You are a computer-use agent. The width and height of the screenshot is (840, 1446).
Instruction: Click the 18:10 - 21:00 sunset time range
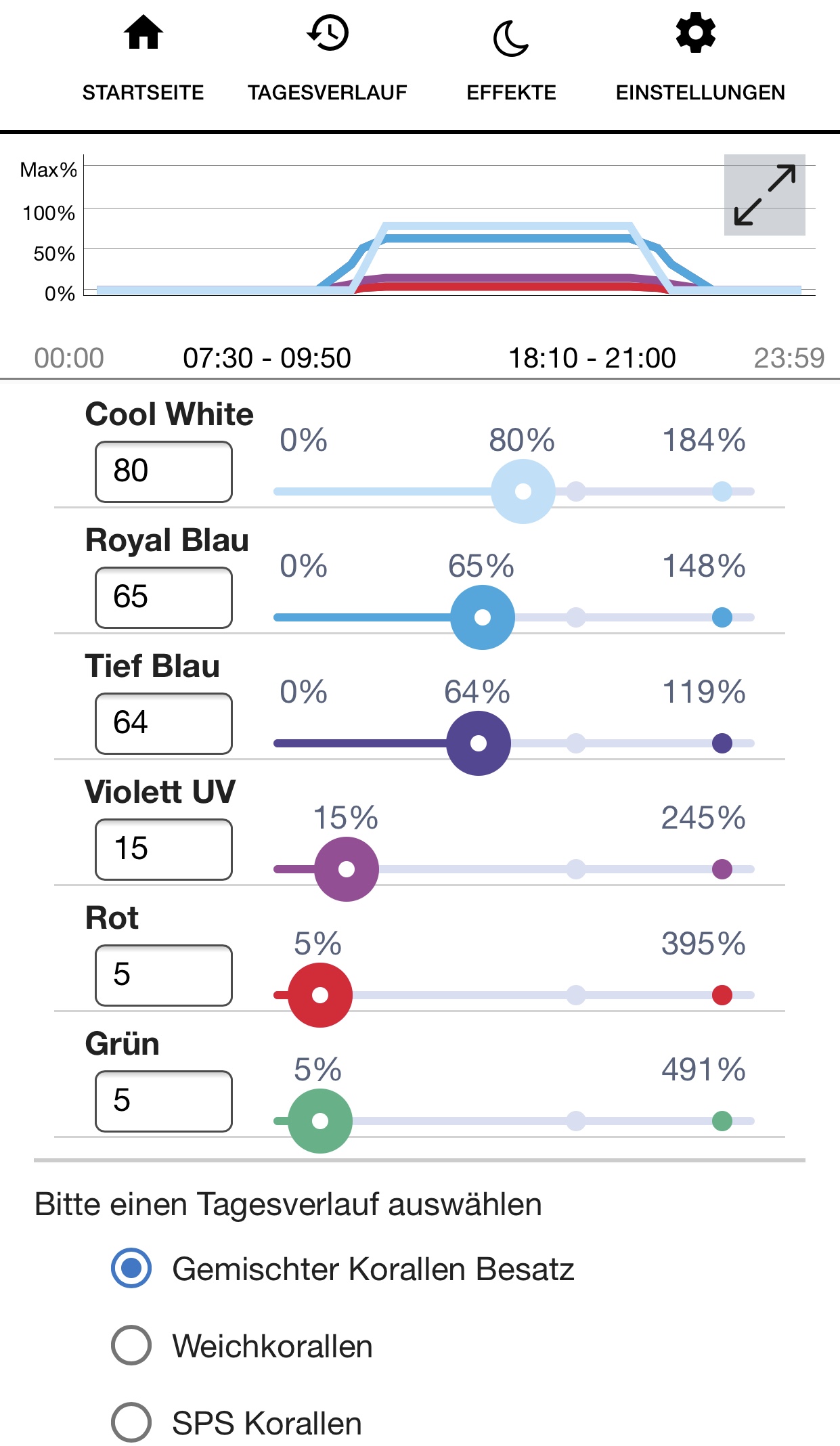click(592, 358)
